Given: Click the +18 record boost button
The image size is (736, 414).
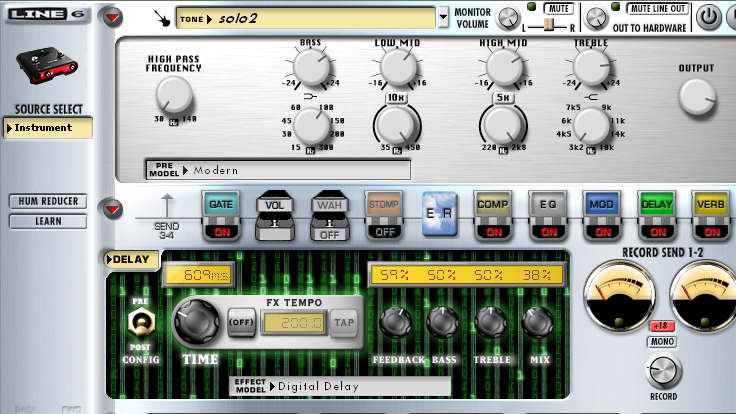Looking at the screenshot, I should (662, 325).
